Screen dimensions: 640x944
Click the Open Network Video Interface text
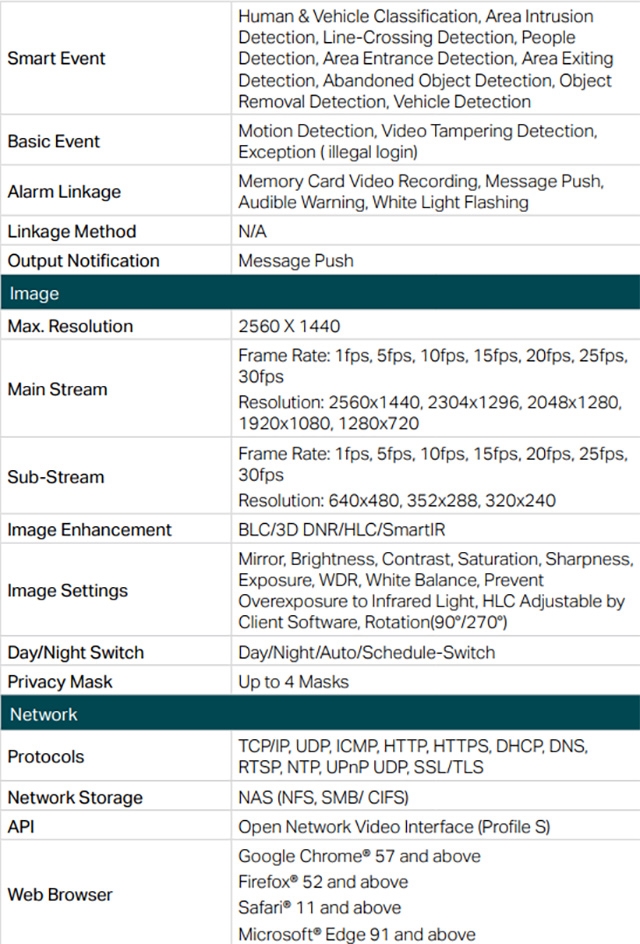(x=394, y=827)
